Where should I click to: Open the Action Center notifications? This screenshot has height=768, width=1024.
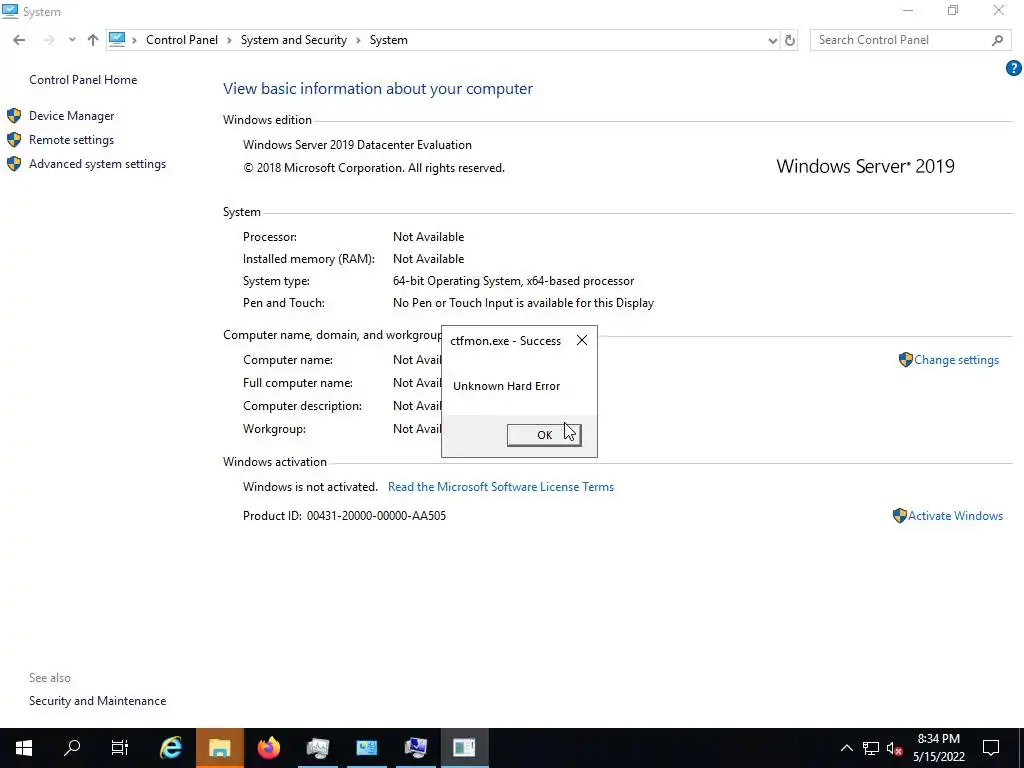(991, 748)
